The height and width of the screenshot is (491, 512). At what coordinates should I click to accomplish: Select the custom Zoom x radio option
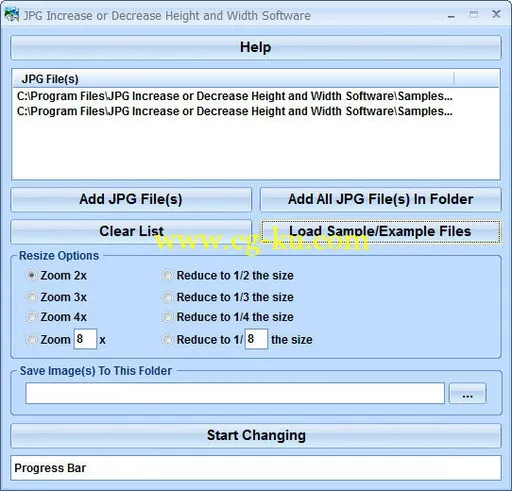point(31,340)
